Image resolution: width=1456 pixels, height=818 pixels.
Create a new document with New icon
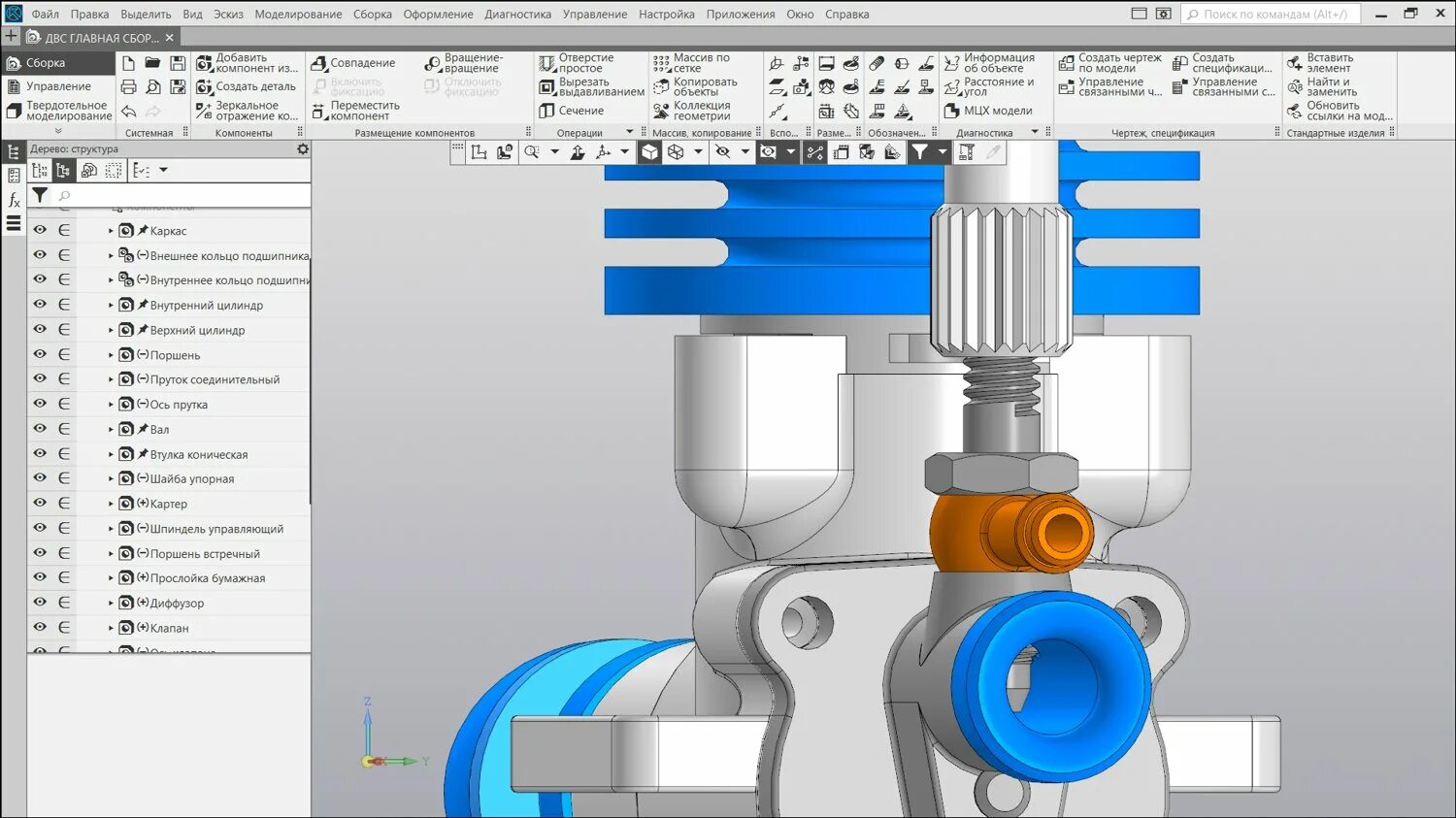point(128,63)
